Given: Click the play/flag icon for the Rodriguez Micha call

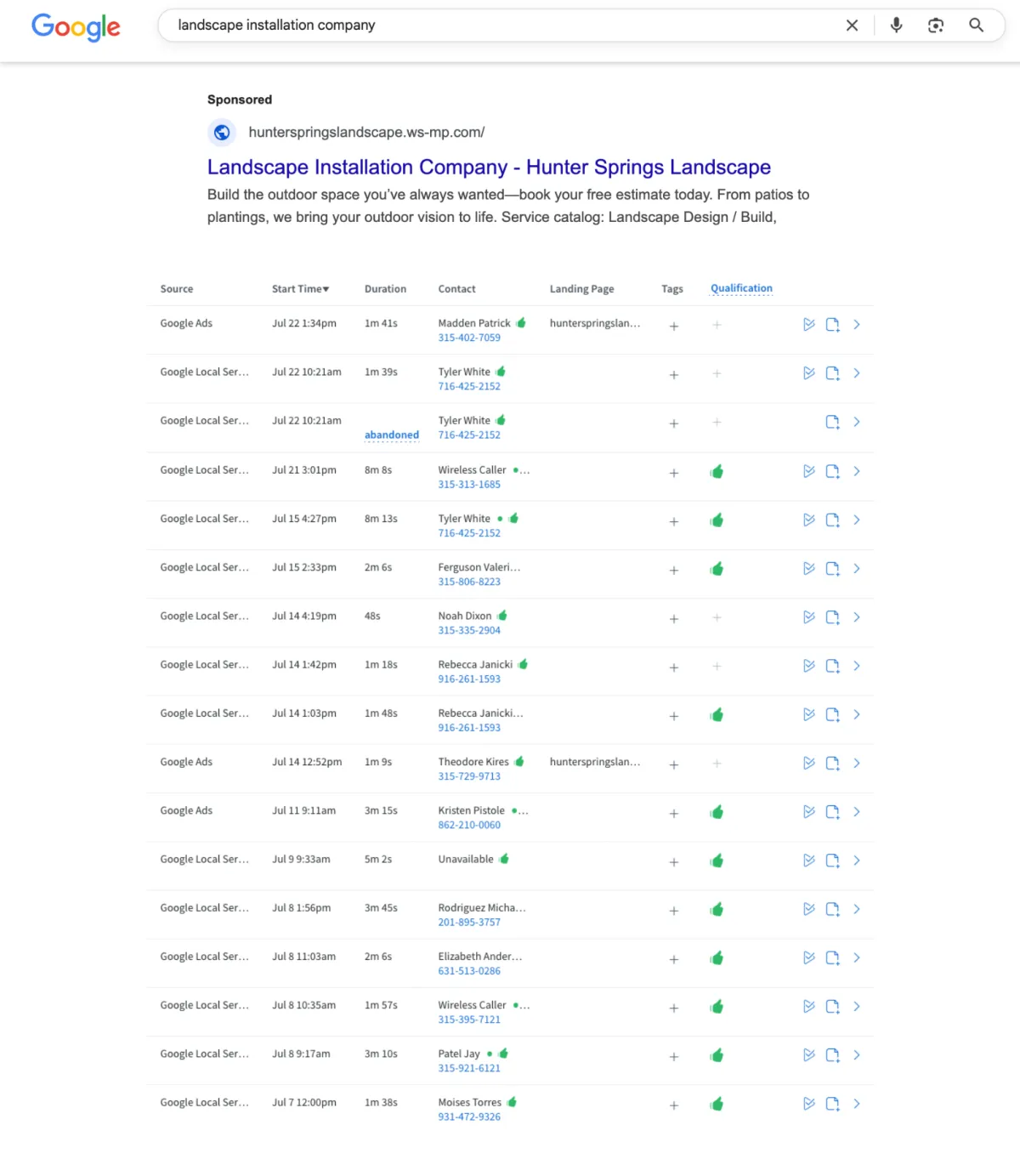Looking at the screenshot, I should point(809,909).
